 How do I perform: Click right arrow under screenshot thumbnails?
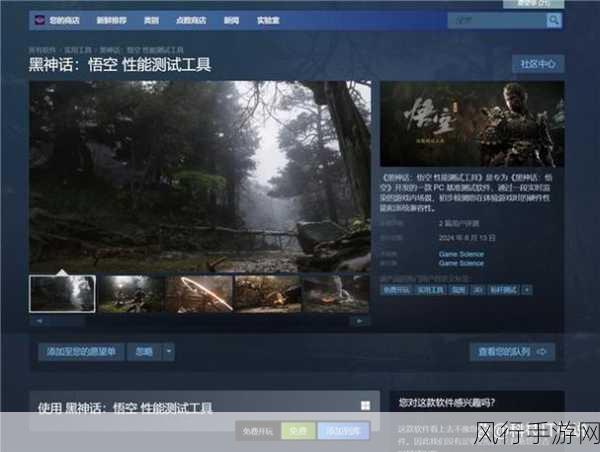coord(359,321)
